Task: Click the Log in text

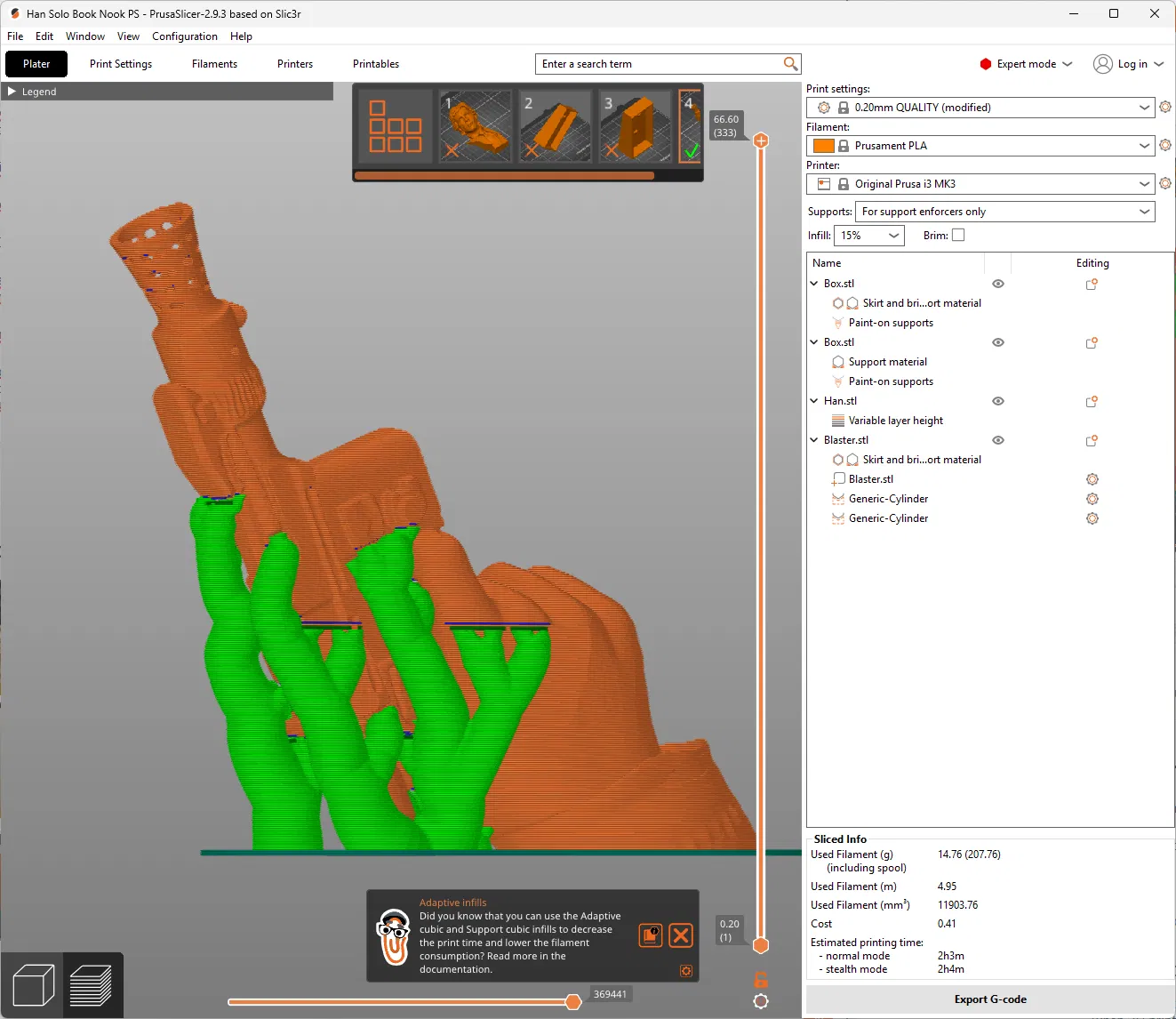Action: tap(1132, 64)
